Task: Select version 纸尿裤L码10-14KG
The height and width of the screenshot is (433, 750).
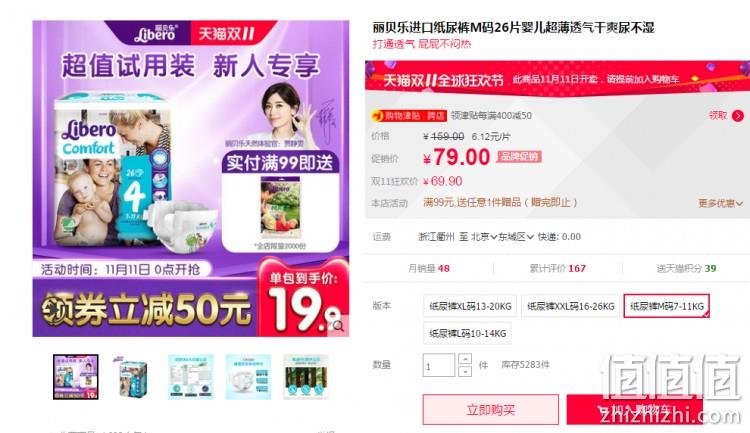Action: pyautogui.click(x=467, y=333)
